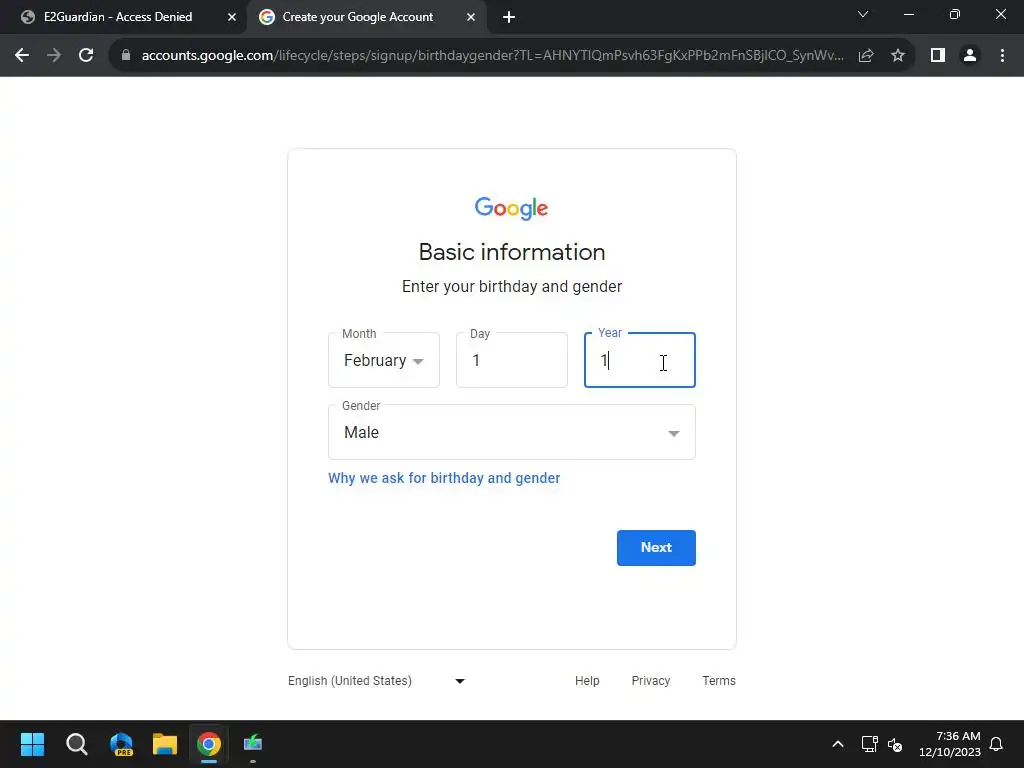Switch to E2Guardian - Access Denied tab
This screenshot has width=1024, height=768.
tap(124, 17)
